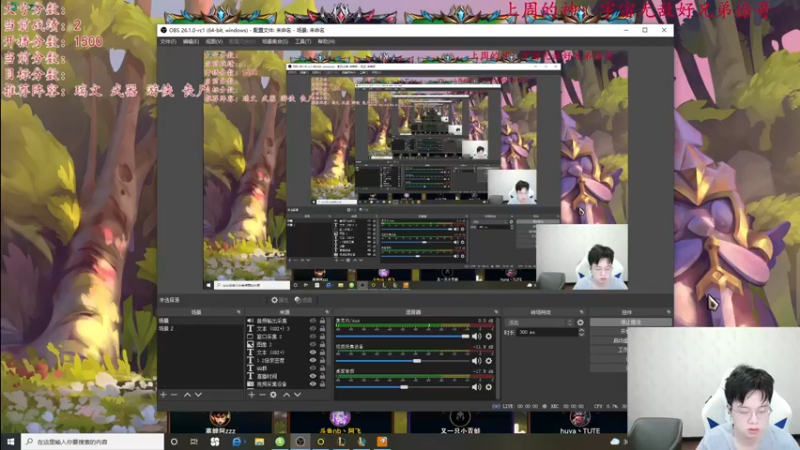800x450 pixels.
Task: Toggle visibility of 图像 2 source
Action: [313, 344]
